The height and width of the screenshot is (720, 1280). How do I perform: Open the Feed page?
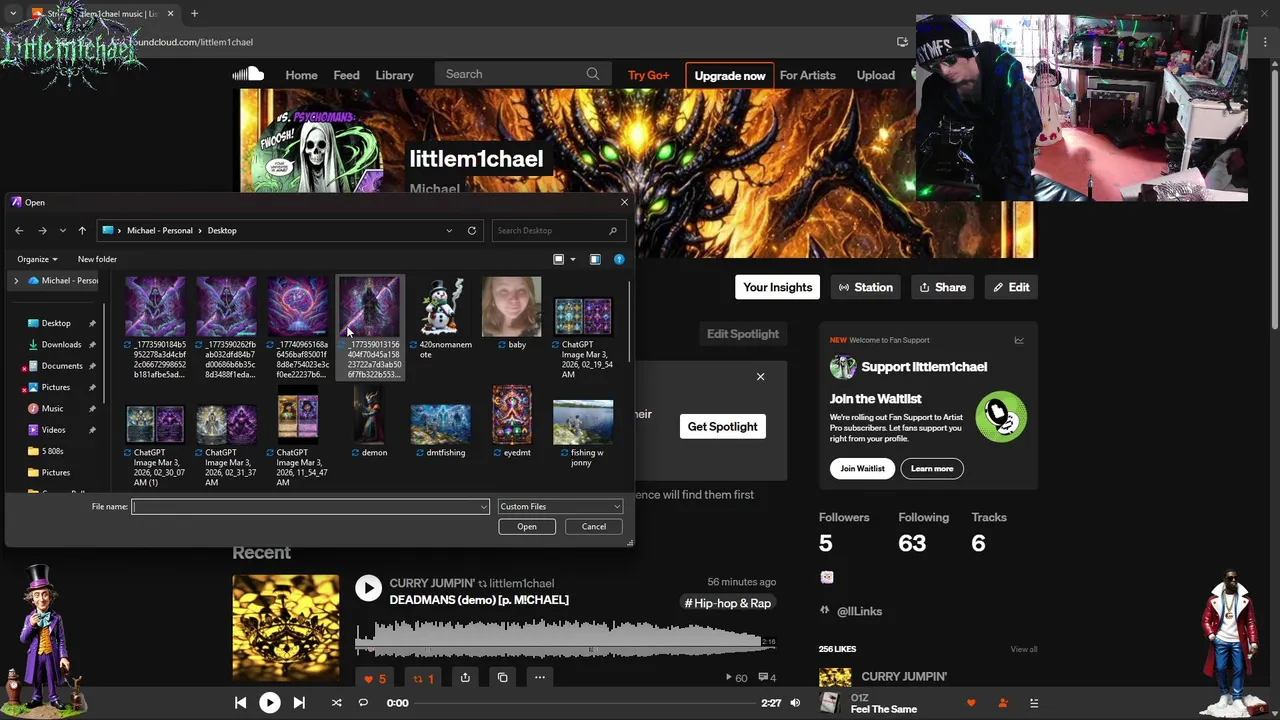coord(346,75)
